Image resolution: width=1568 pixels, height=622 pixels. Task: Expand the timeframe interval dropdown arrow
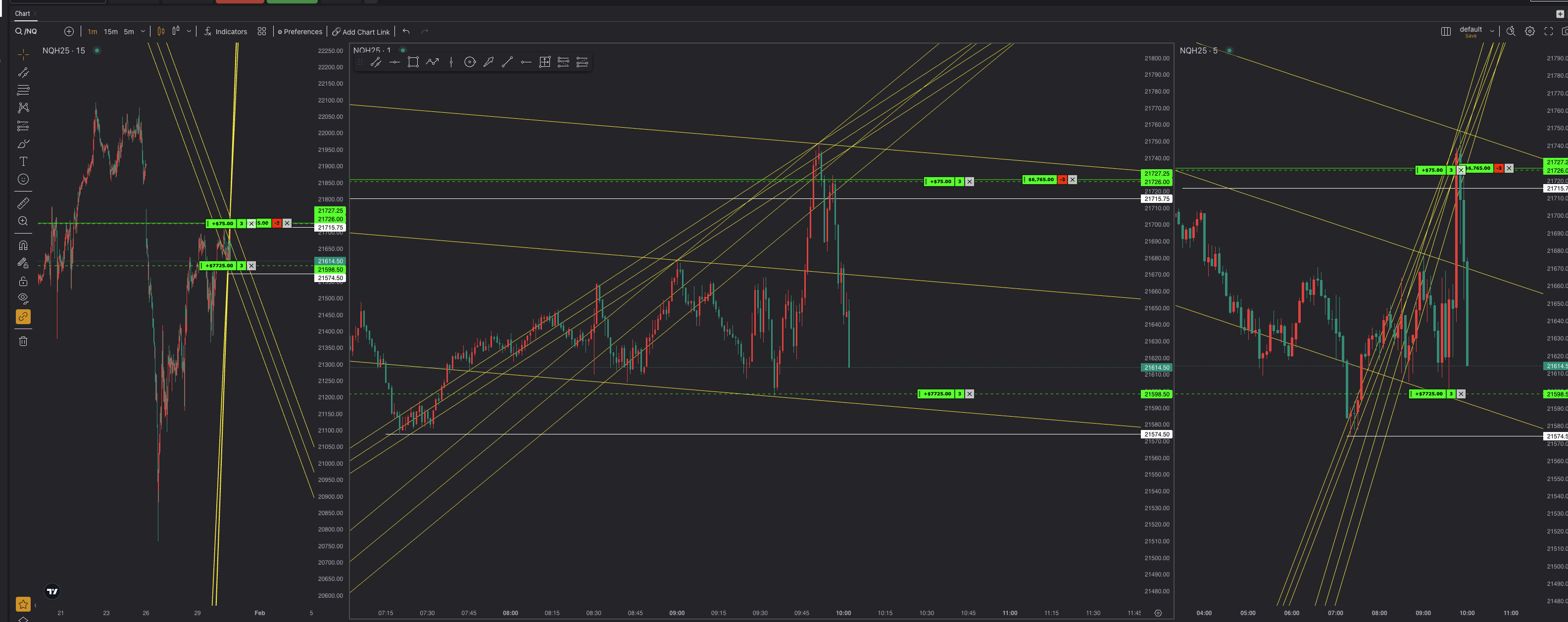(x=143, y=32)
